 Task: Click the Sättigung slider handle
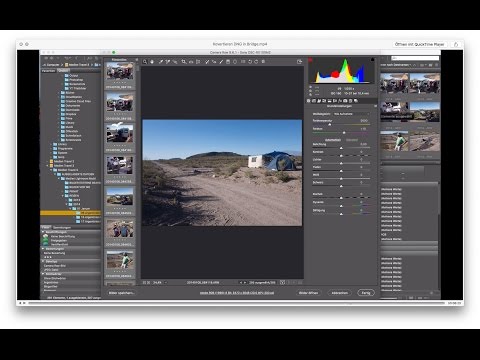(x=341, y=214)
